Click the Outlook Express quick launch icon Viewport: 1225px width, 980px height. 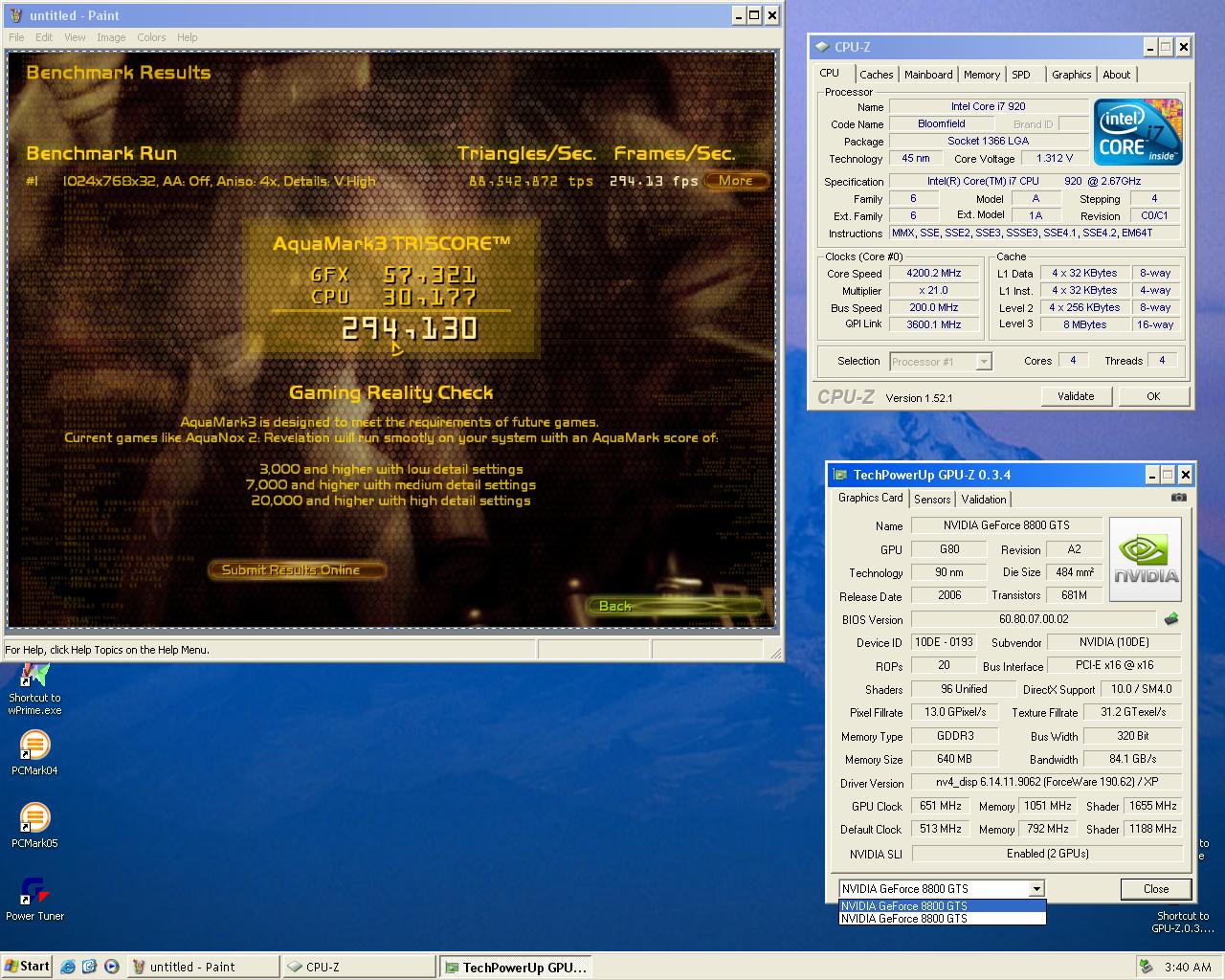tap(90, 967)
